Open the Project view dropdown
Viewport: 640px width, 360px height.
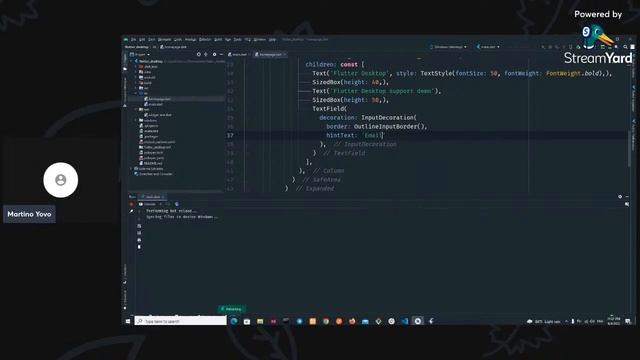pos(140,54)
